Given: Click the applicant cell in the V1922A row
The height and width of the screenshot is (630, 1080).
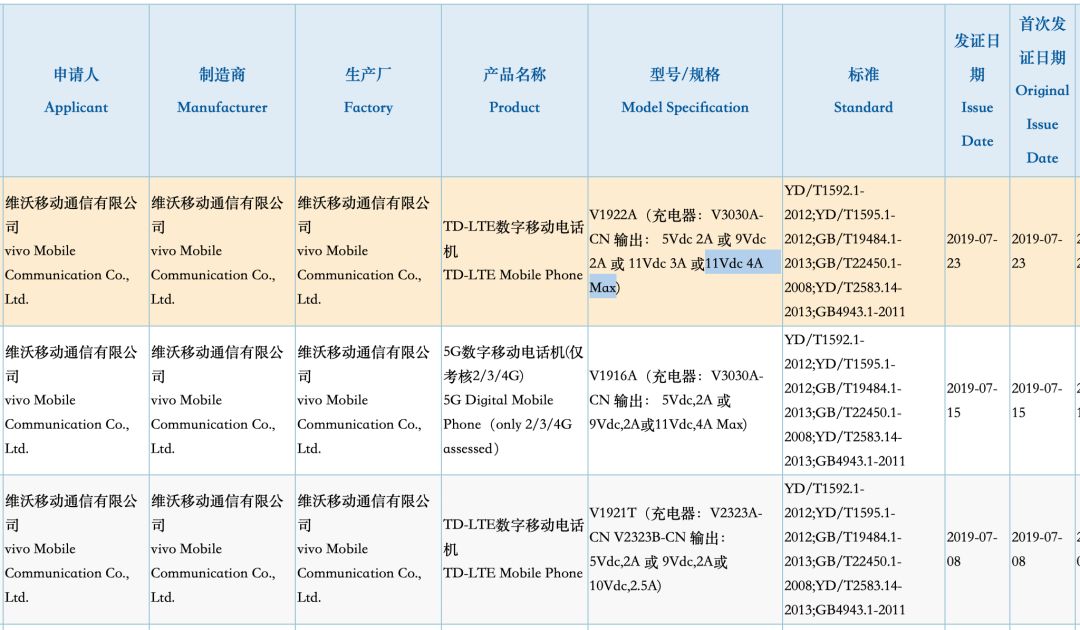Looking at the screenshot, I should [76, 251].
